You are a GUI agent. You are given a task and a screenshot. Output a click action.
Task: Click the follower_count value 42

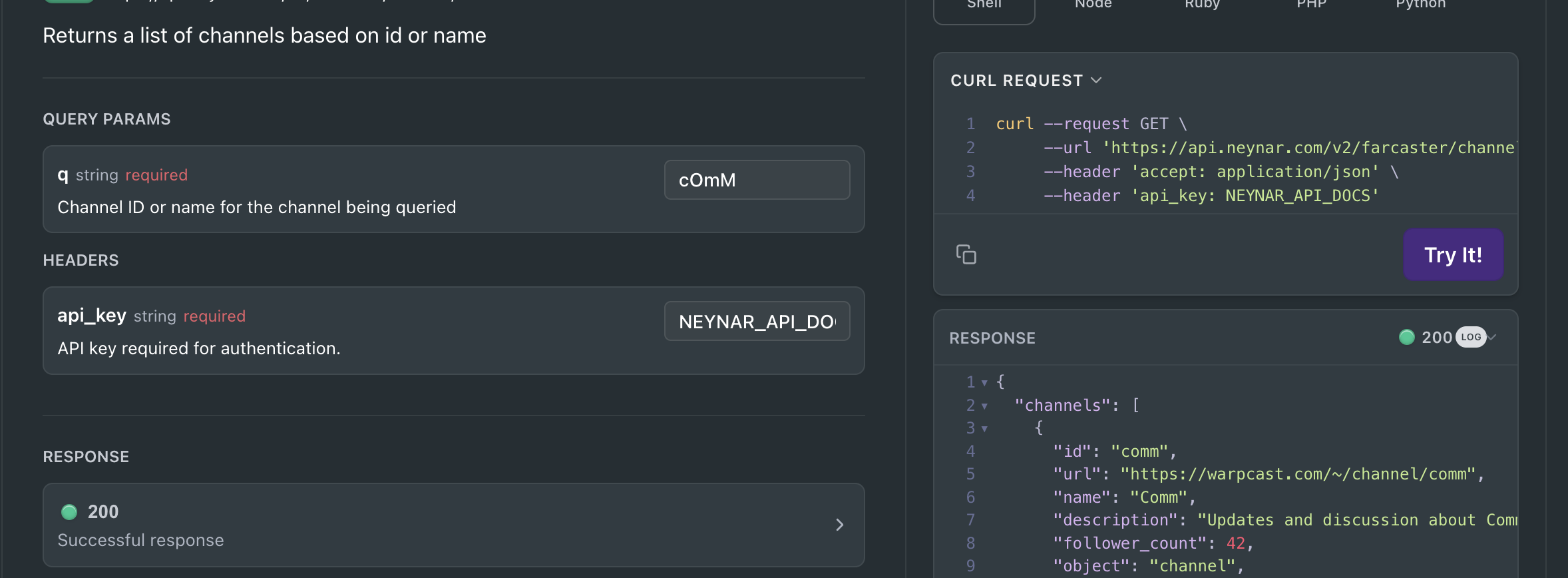click(1235, 543)
